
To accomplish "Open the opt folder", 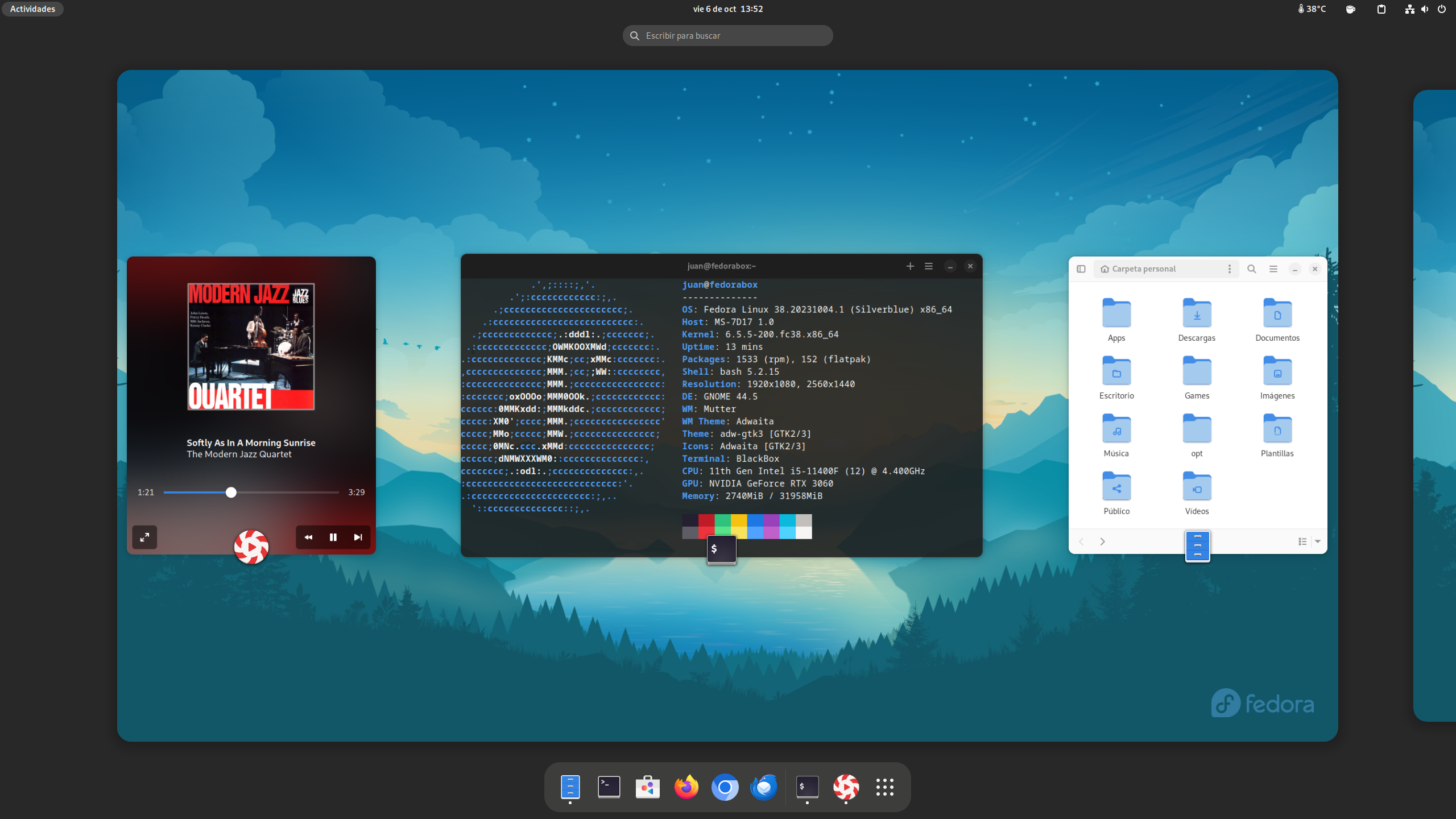I will (1197, 436).
